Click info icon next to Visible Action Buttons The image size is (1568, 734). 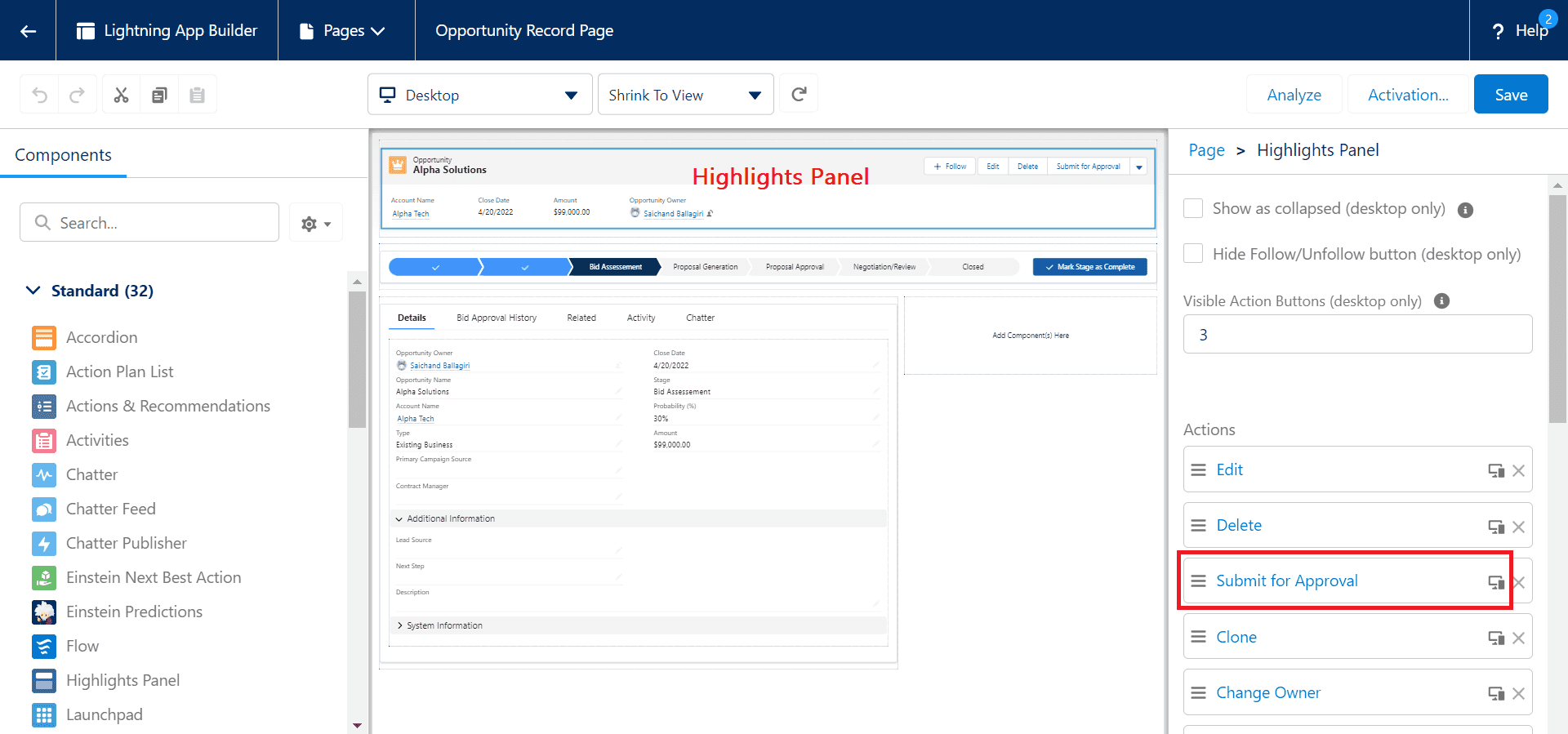[1442, 300]
